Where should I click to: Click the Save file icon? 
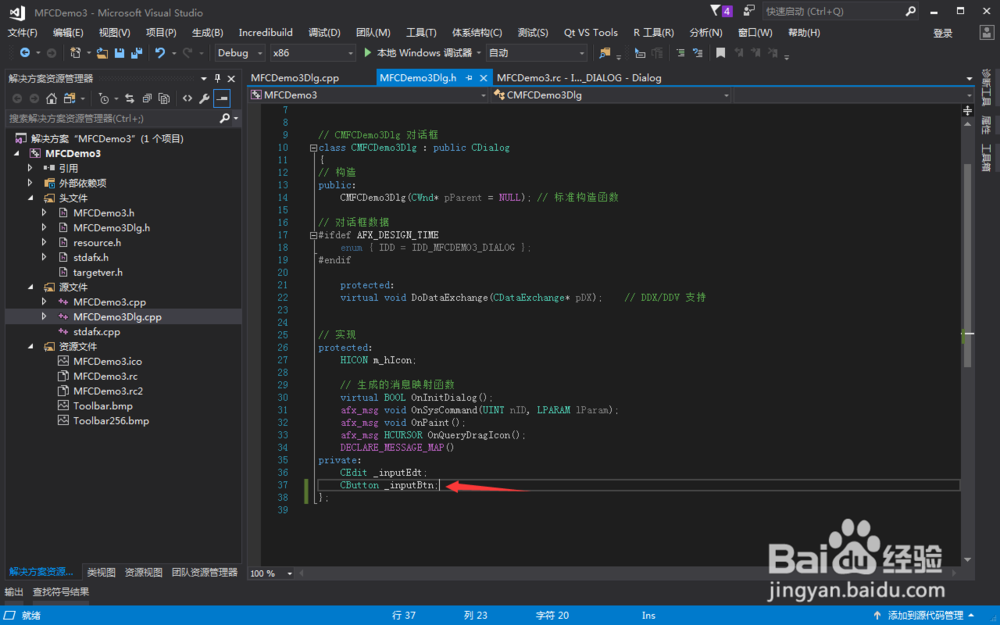[119, 53]
